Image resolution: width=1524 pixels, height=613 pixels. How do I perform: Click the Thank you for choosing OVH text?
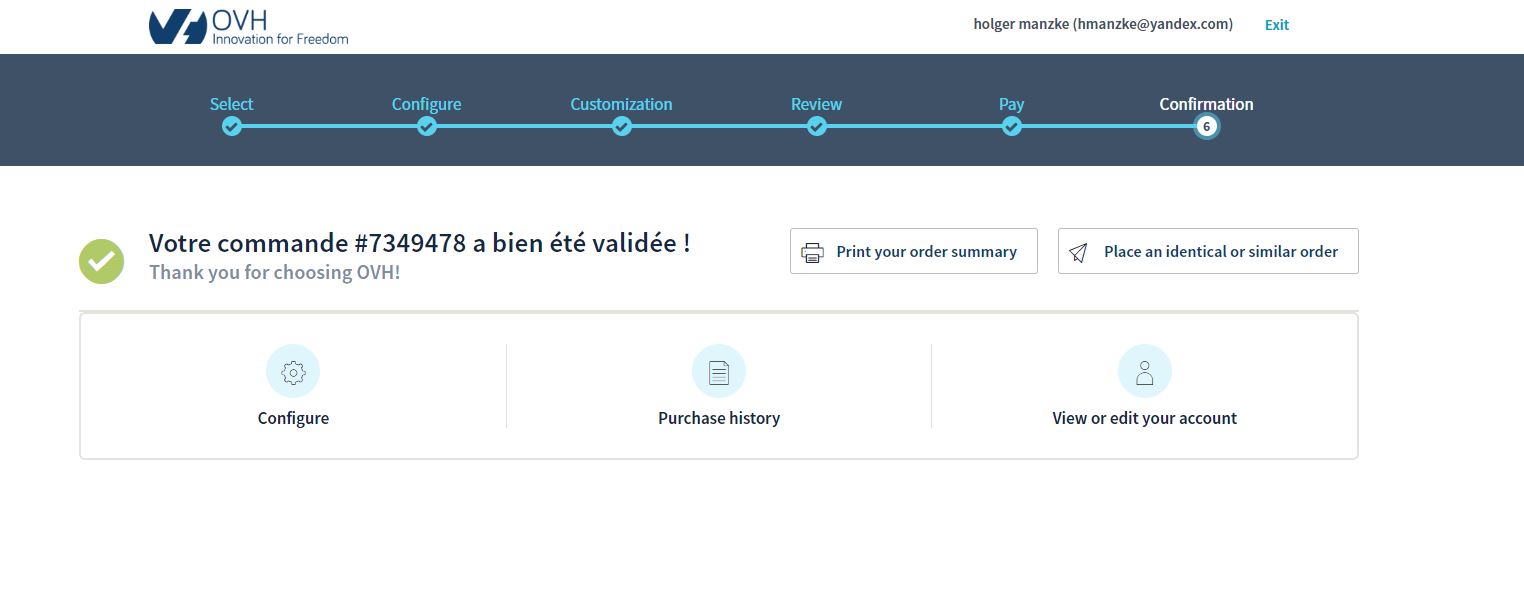point(274,272)
